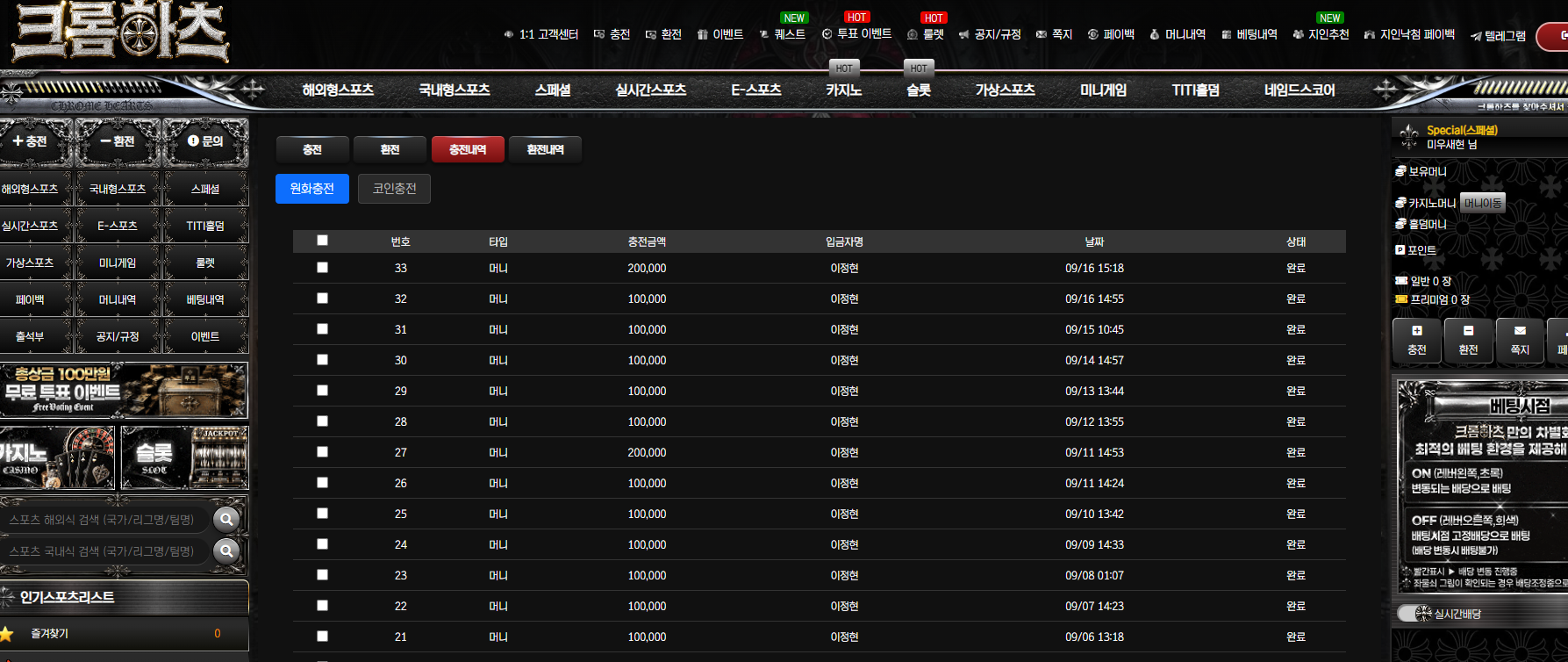Click the 즐겨찾기 star icon
The width and height of the screenshot is (1568, 662).
7,633
